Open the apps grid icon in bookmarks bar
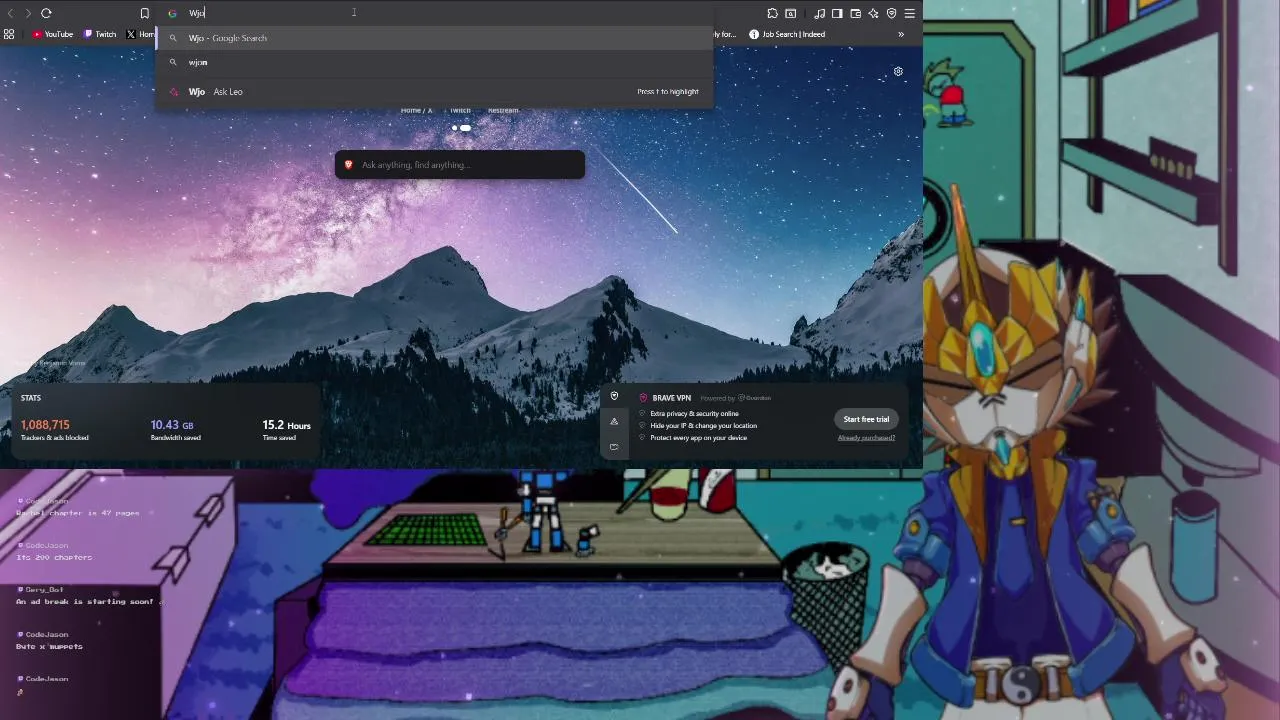The image size is (1280, 720). tap(9, 34)
